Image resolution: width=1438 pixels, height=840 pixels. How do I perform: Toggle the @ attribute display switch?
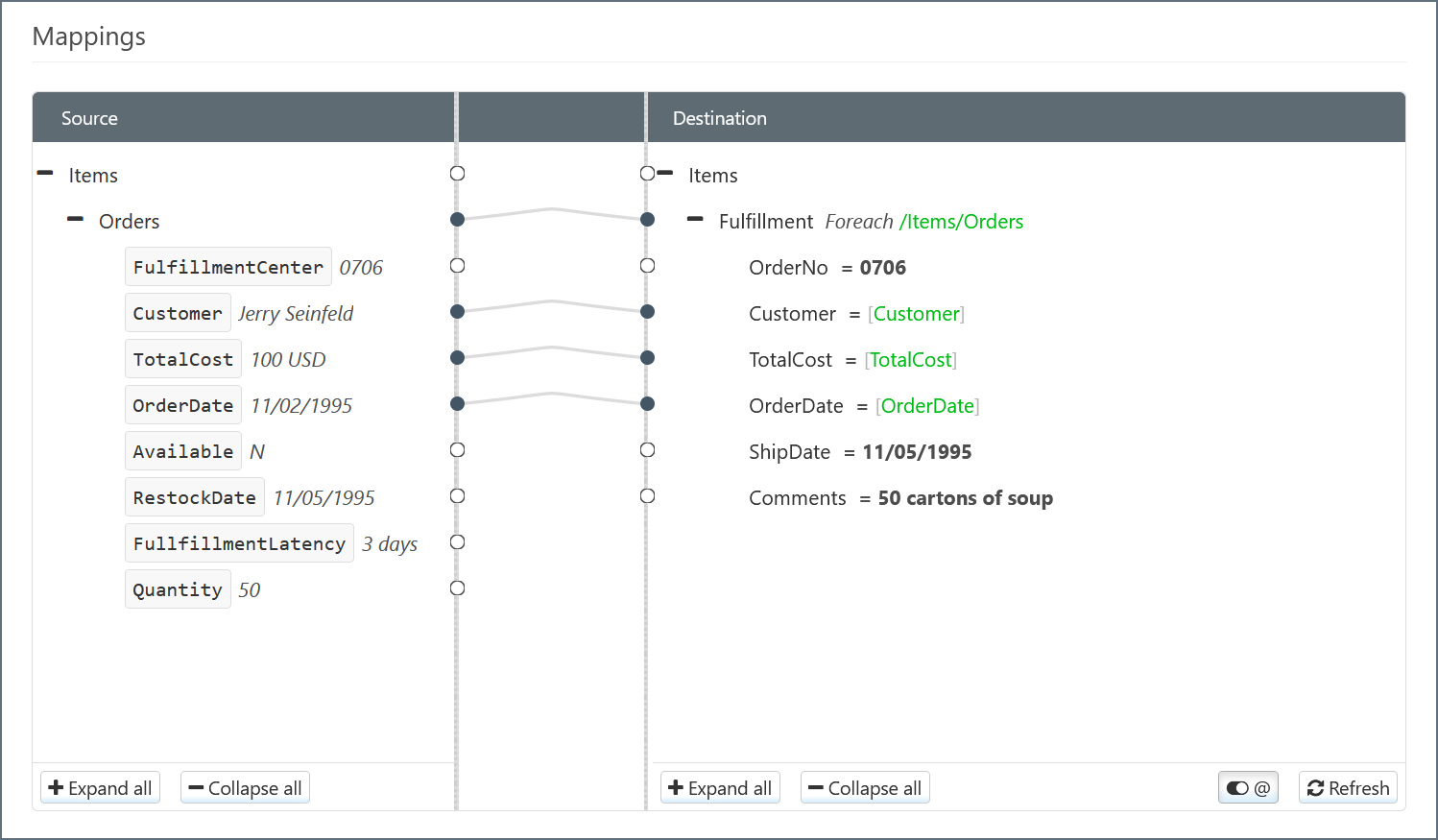pos(1248,788)
